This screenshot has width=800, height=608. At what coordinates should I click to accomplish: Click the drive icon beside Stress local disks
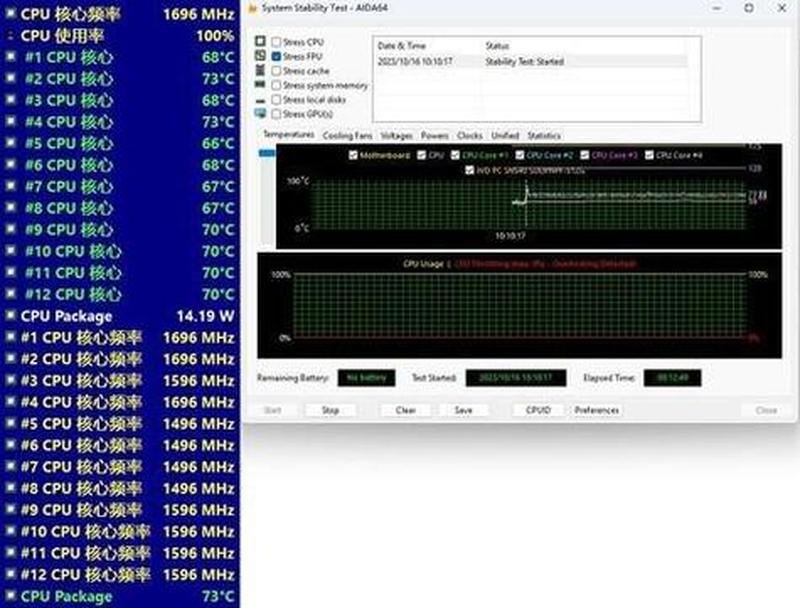[260, 100]
